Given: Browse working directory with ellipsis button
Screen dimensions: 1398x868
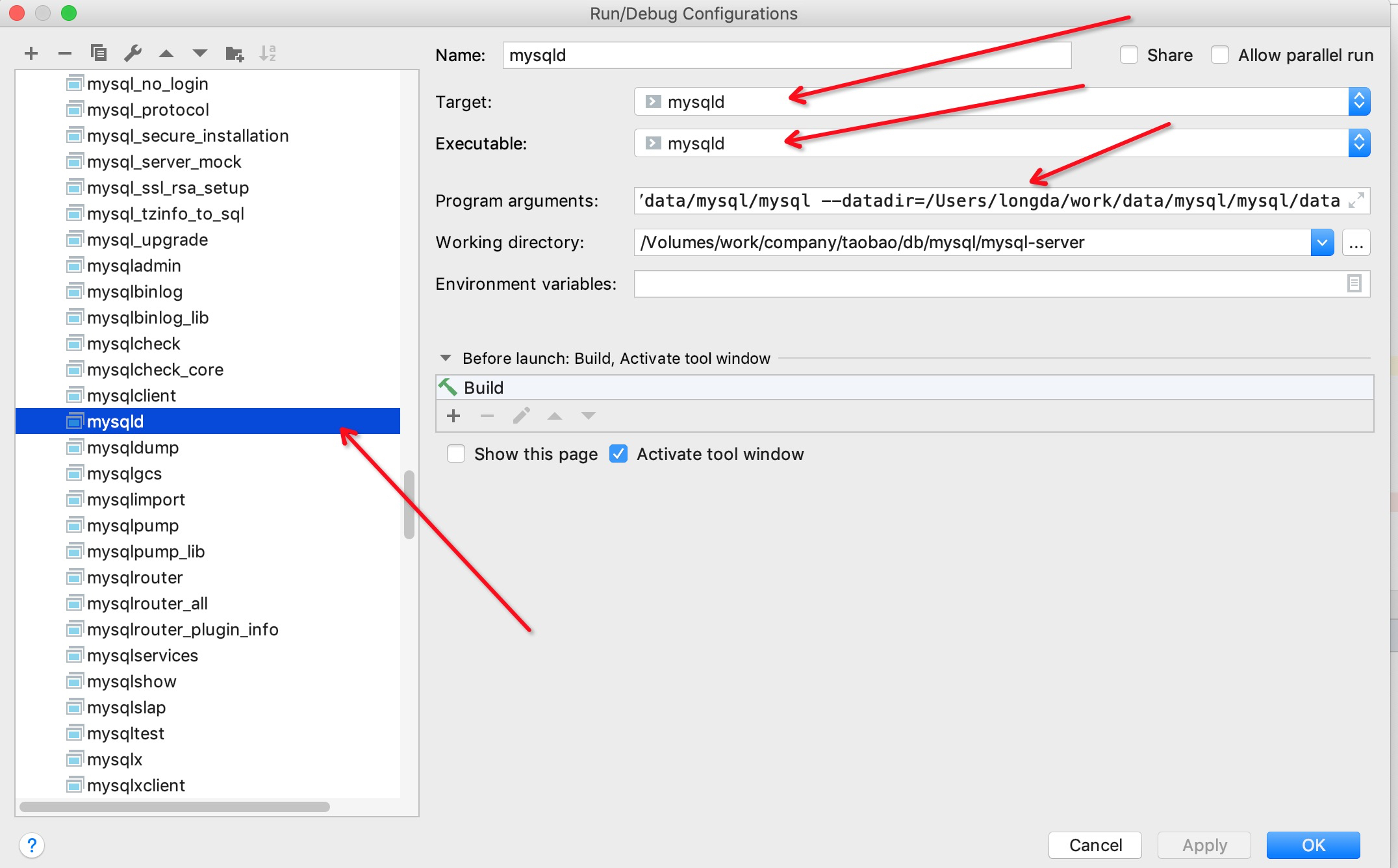Looking at the screenshot, I should [1356, 242].
